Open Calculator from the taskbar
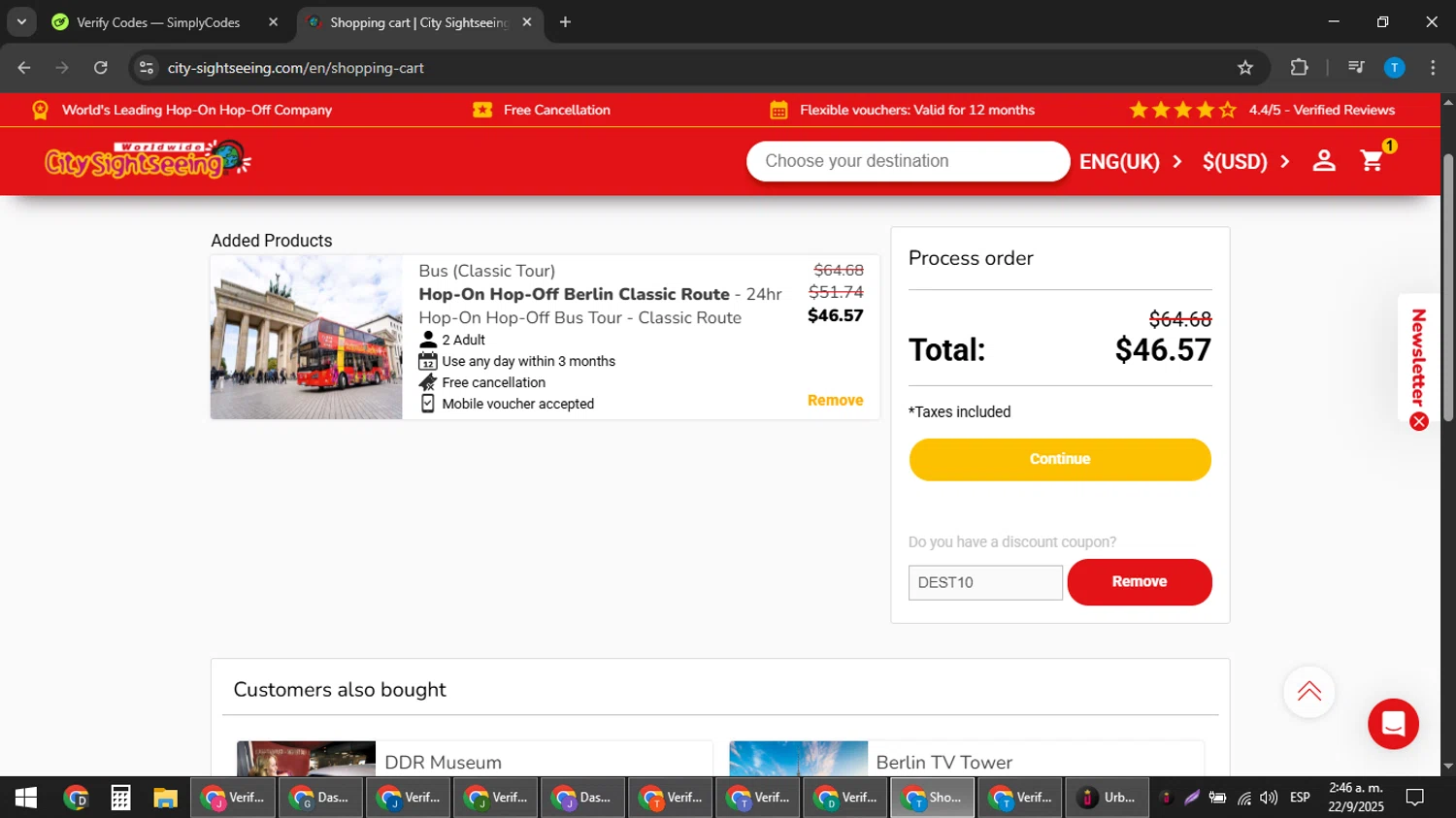The image size is (1456, 818). (x=120, y=798)
